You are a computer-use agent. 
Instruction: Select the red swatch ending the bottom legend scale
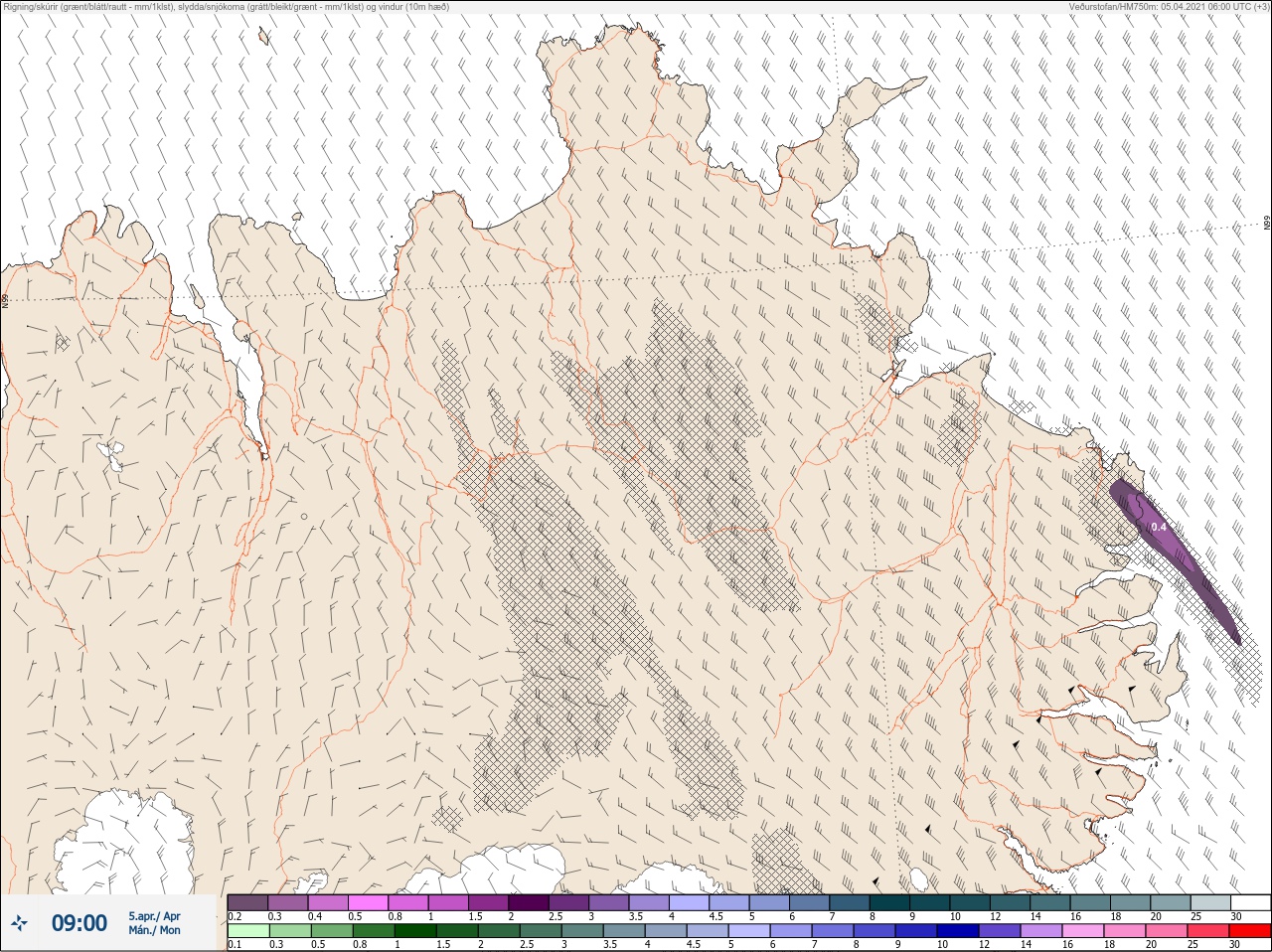coord(1250,931)
